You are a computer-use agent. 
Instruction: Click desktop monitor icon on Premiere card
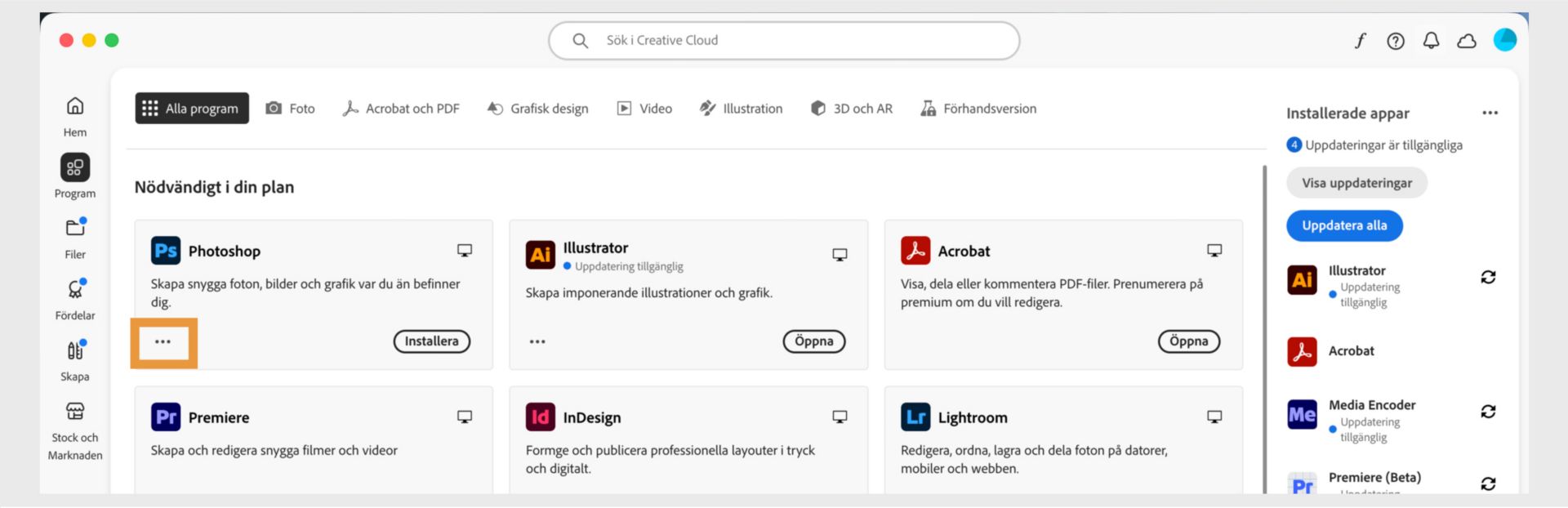465,417
